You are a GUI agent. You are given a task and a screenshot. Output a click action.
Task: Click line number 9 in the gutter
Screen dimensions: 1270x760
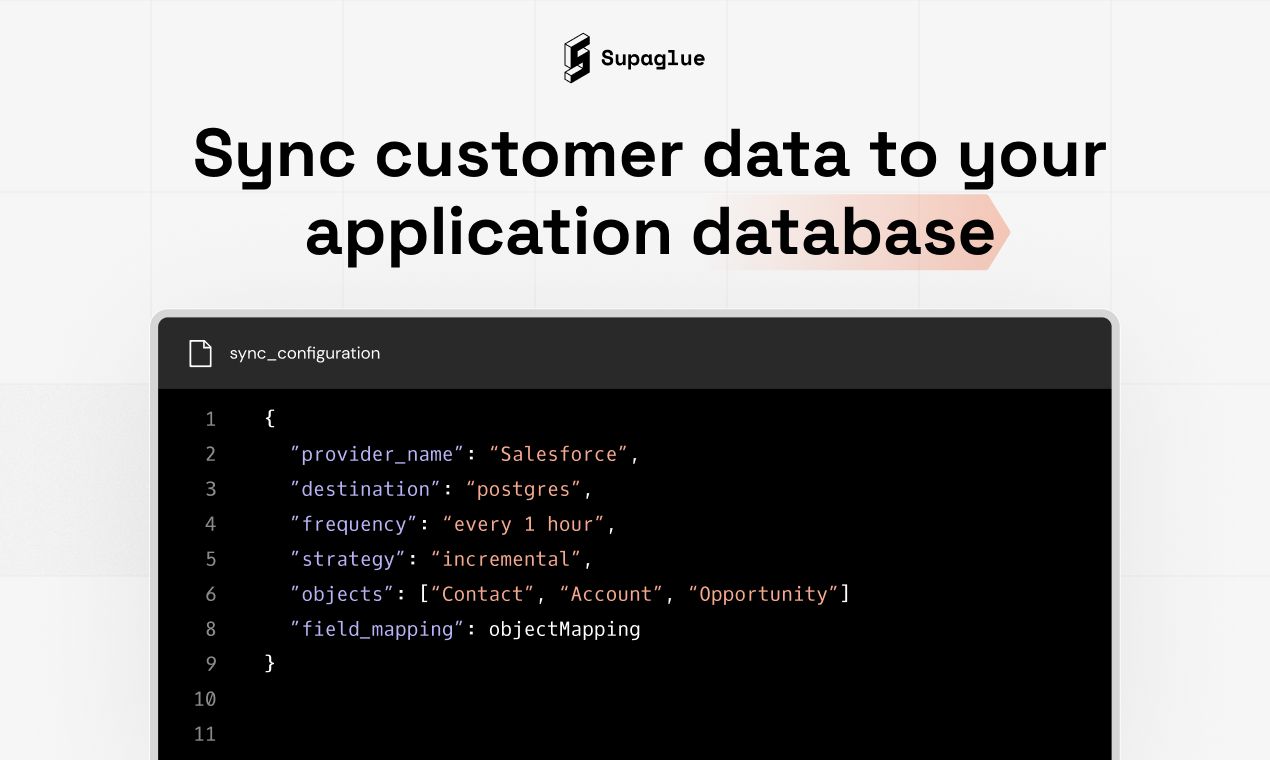pyautogui.click(x=210, y=664)
